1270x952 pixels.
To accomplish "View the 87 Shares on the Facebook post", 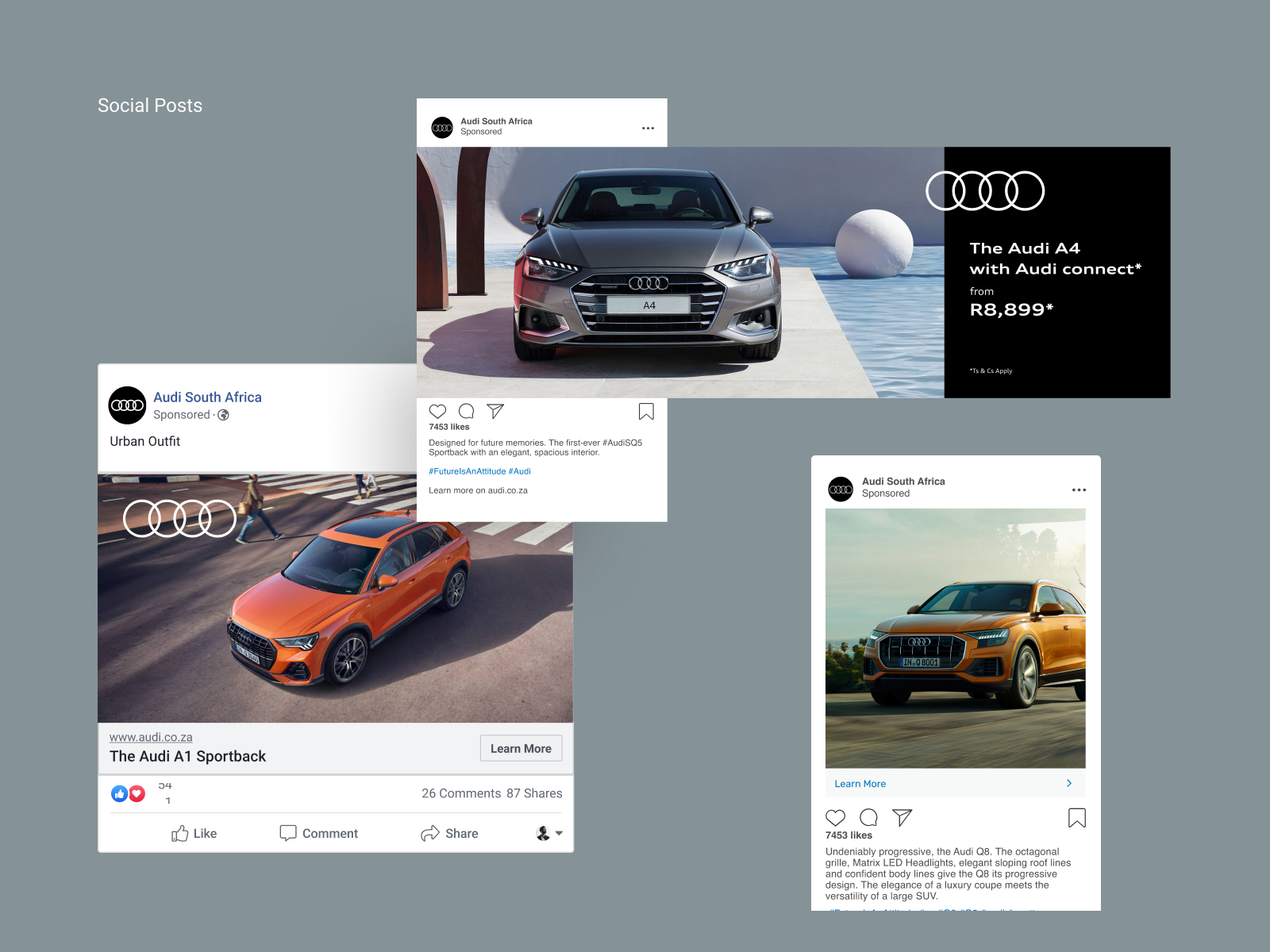I will [x=534, y=793].
